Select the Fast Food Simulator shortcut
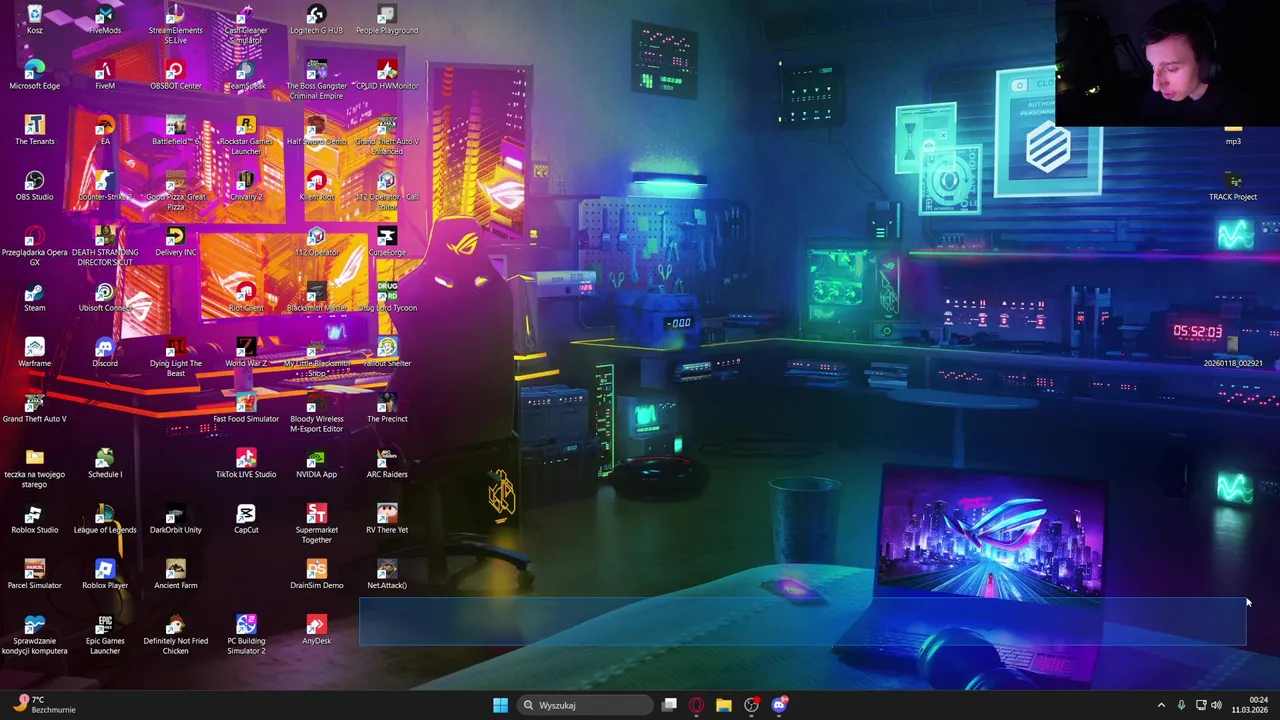The image size is (1280, 720). pyautogui.click(x=246, y=408)
